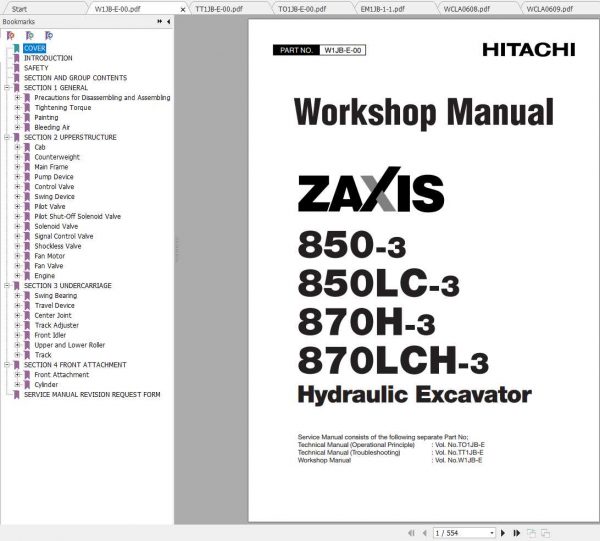
Task: Open the Solenoid Valve bookmark
Action: tap(56, 226)
